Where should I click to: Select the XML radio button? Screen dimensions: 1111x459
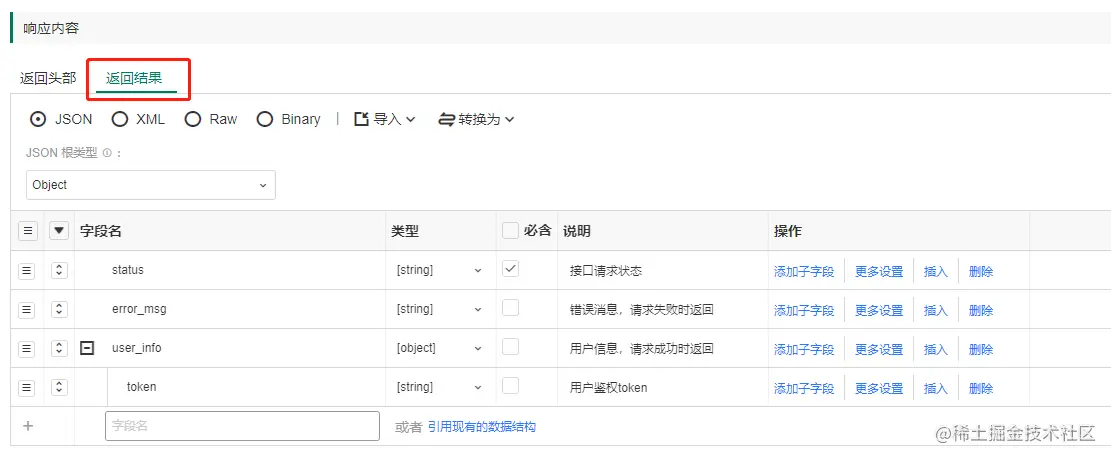[x=120, y=119]
